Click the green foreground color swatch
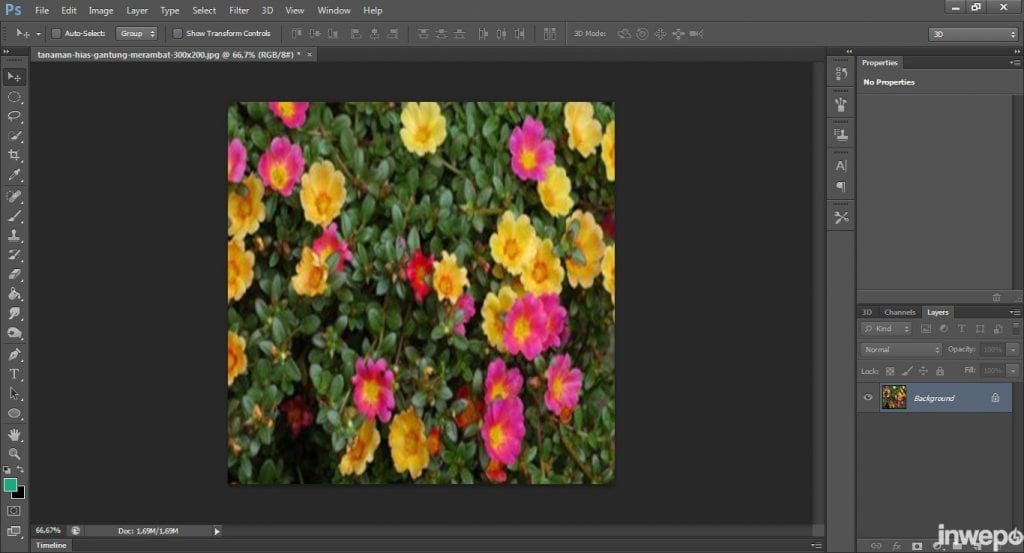This screenshot has width=1024, height=553. point(10,485)
